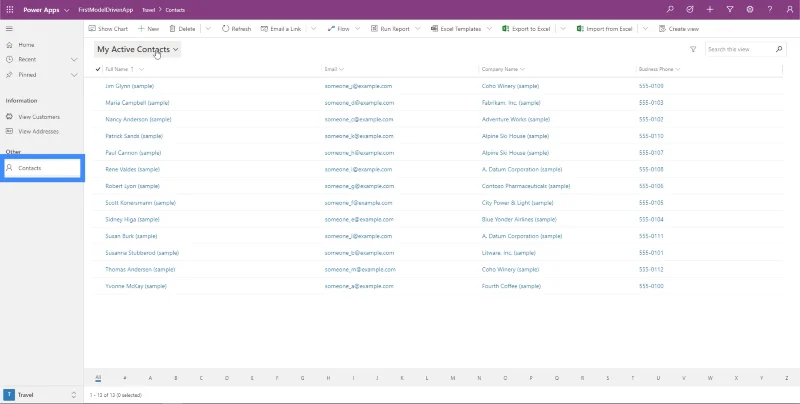
Task: Click the help question mark icon
Action: point(770,10)
